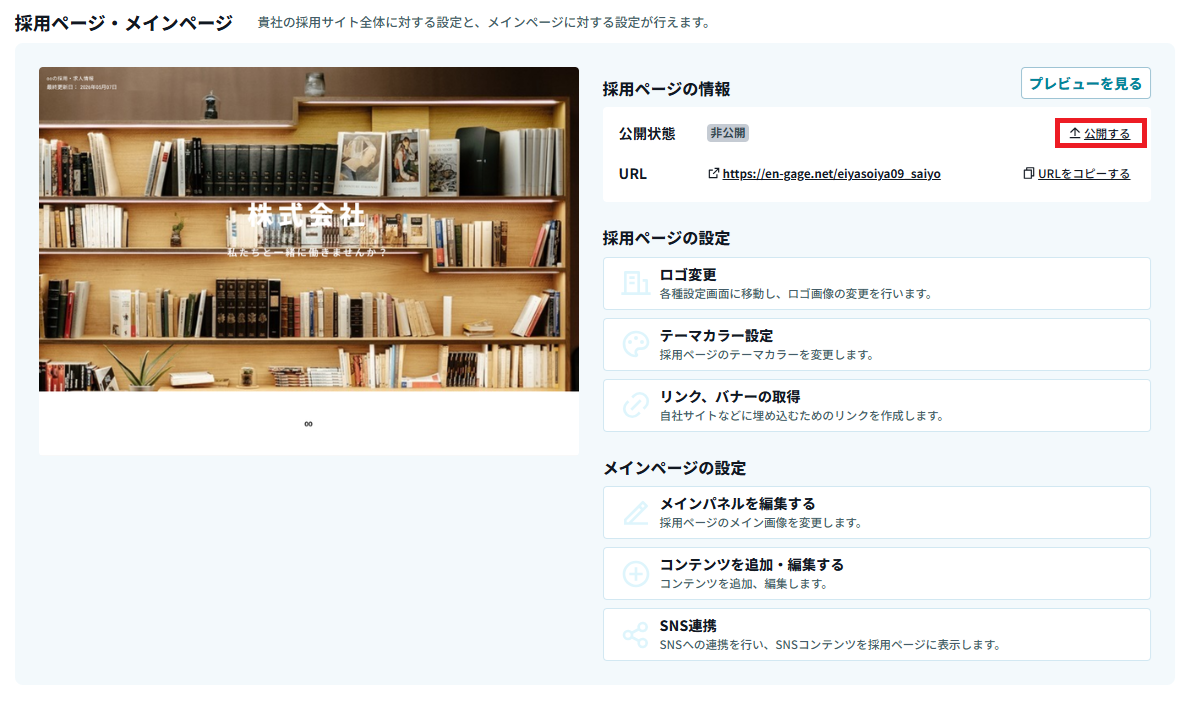Click the description コンテンツを追加、編集します。

pos(743,584)
